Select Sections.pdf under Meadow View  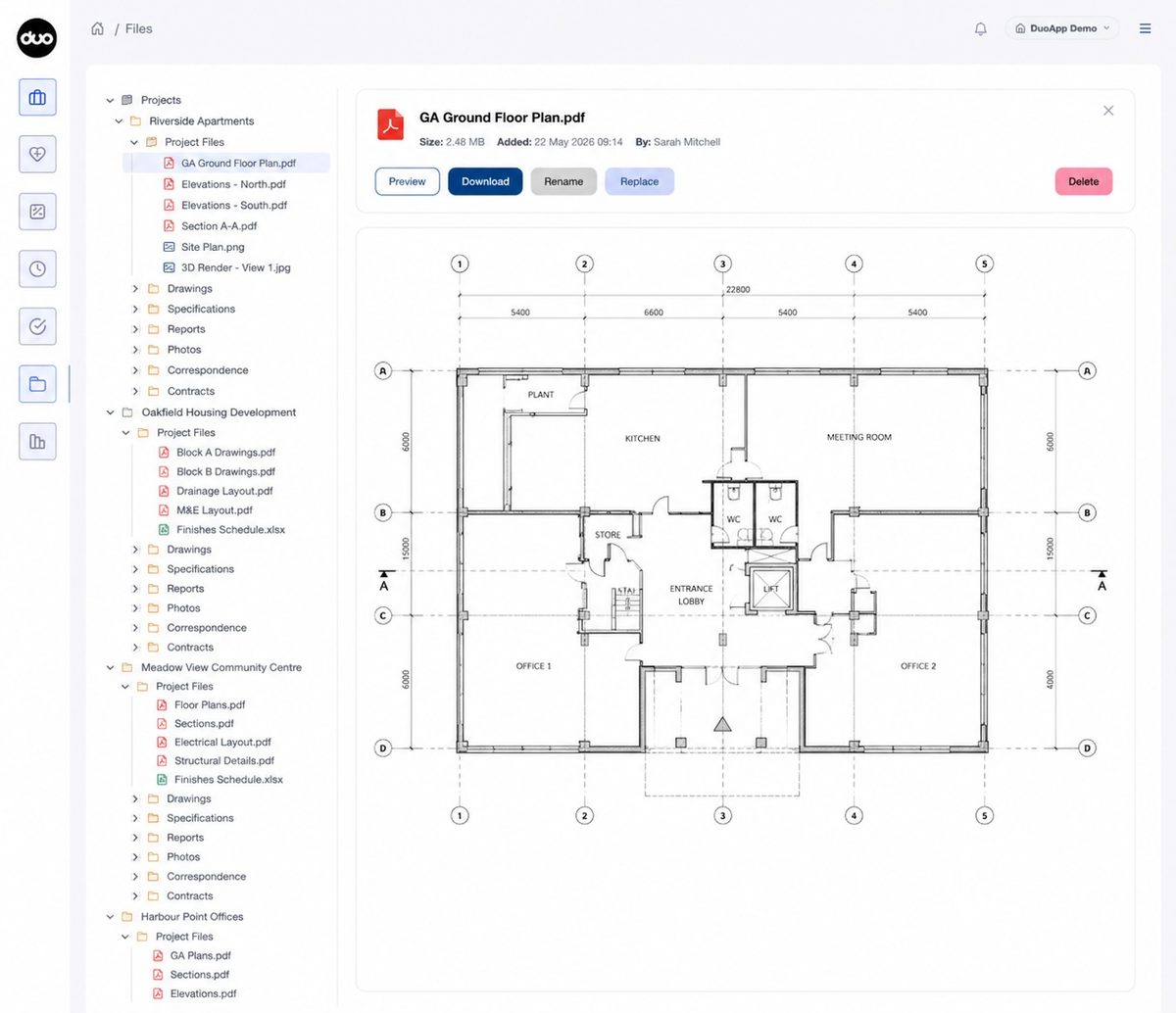pos(204,724)
